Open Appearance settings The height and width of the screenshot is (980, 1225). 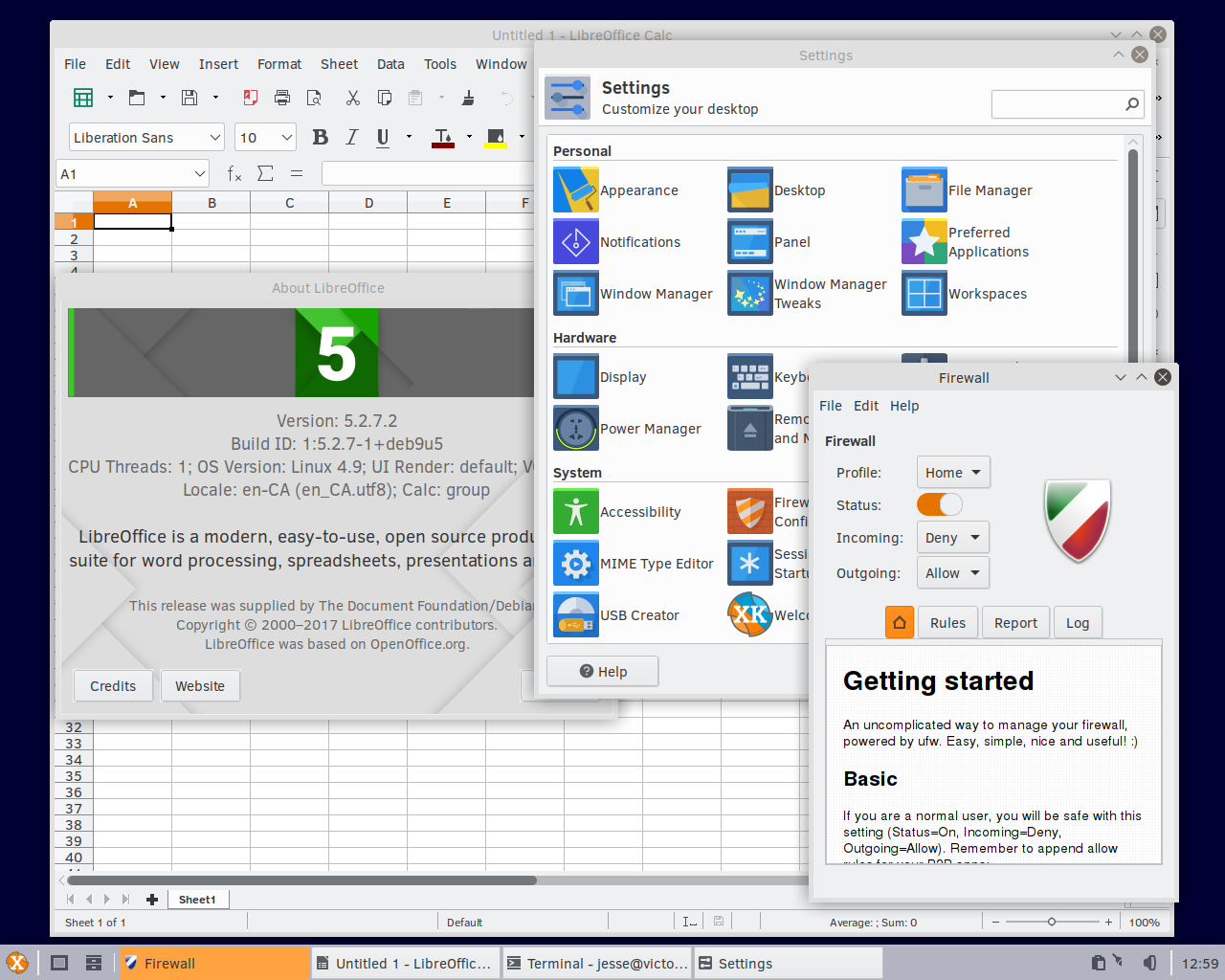[x=615, y=190]
